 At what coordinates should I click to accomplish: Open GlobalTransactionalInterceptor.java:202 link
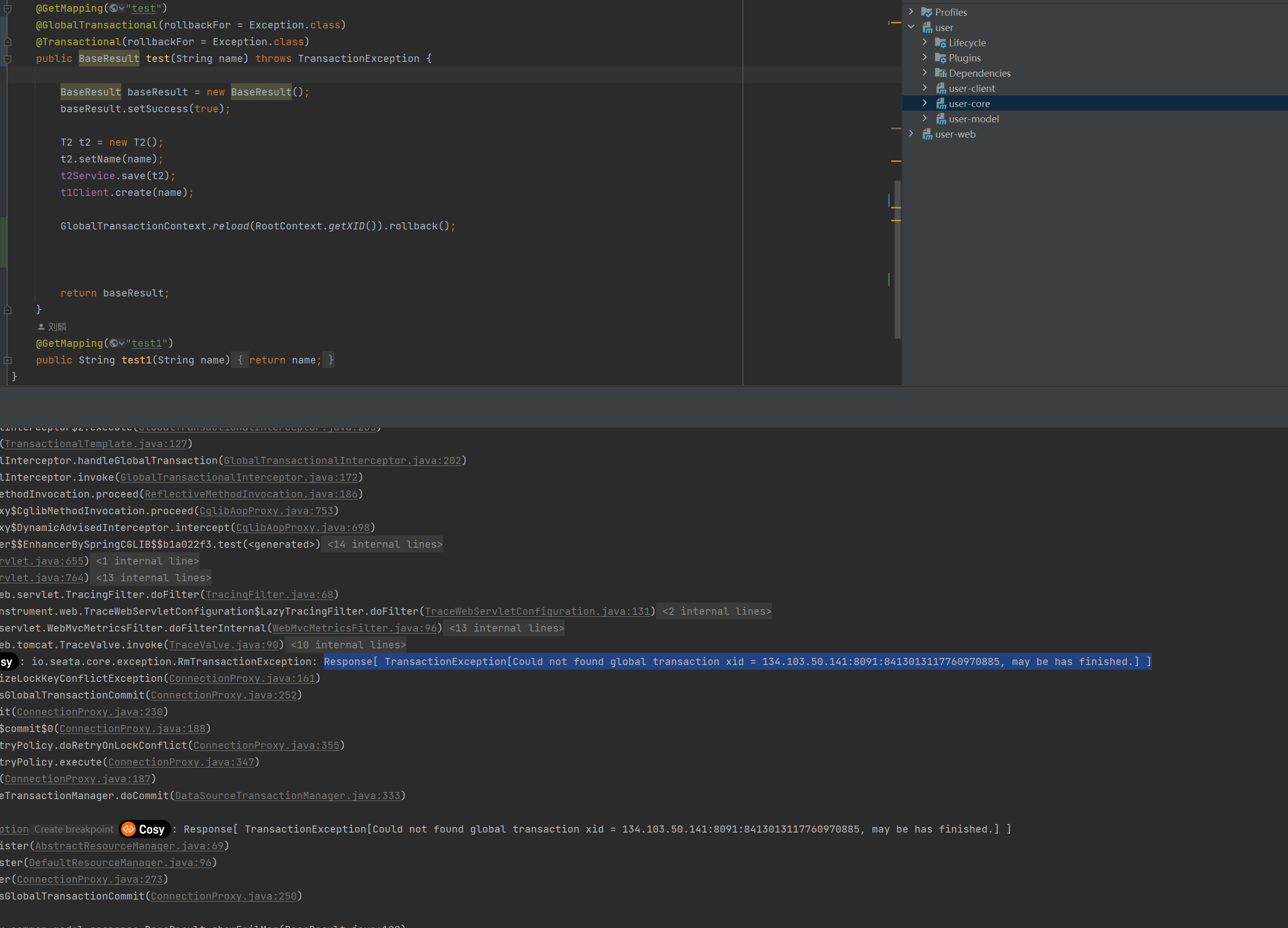click(x=343, y=460)
